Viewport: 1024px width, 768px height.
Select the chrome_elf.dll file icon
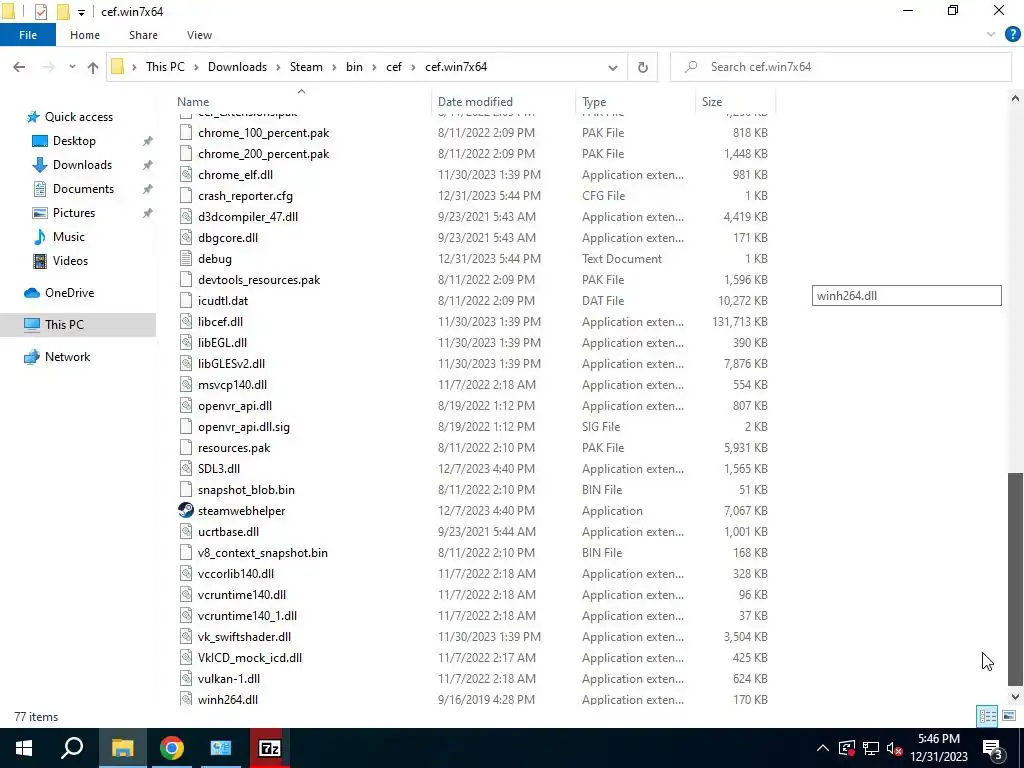(x=186, y=174)
